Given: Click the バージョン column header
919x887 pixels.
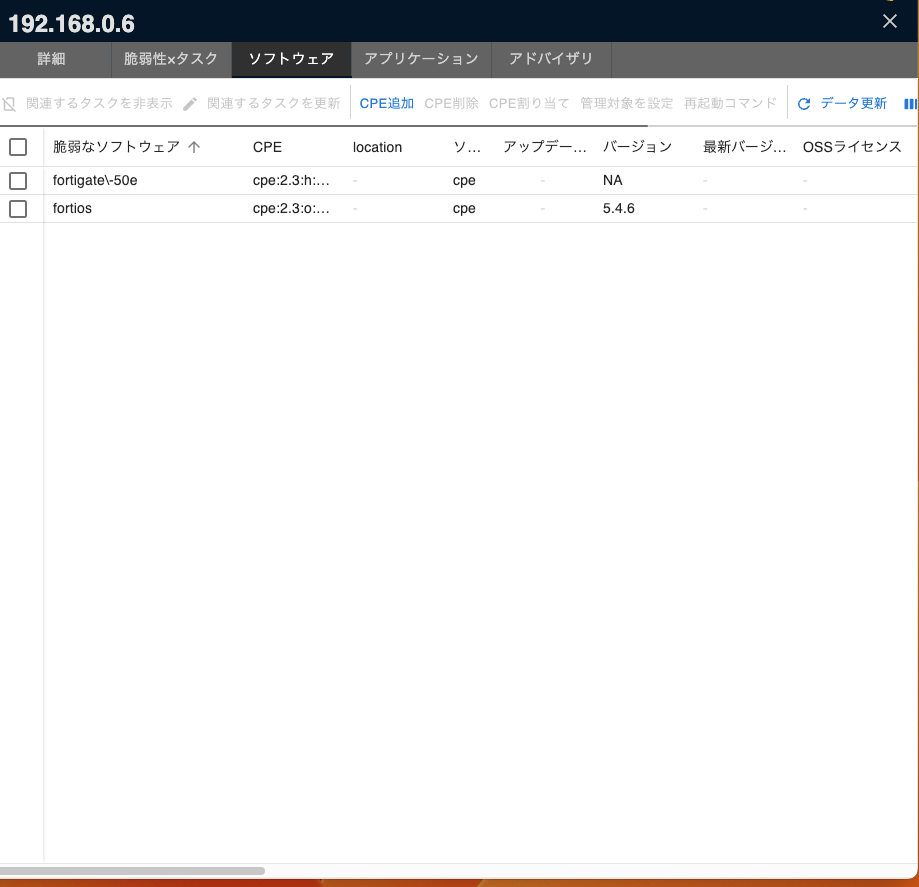Looking at the screenshot, I should (x=637, y=147).
